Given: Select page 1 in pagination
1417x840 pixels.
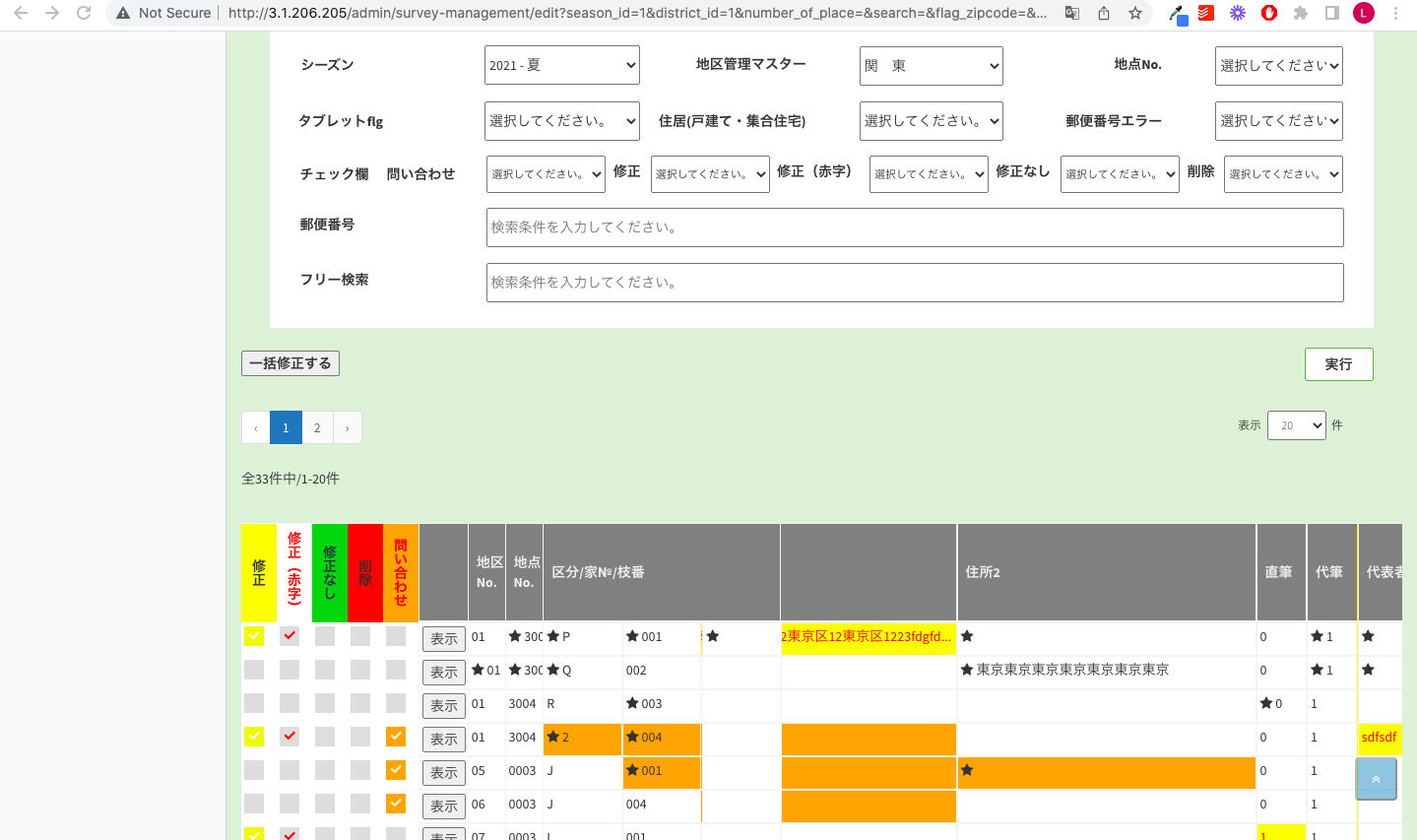Looking at the screenshot, I should point(286,427).
